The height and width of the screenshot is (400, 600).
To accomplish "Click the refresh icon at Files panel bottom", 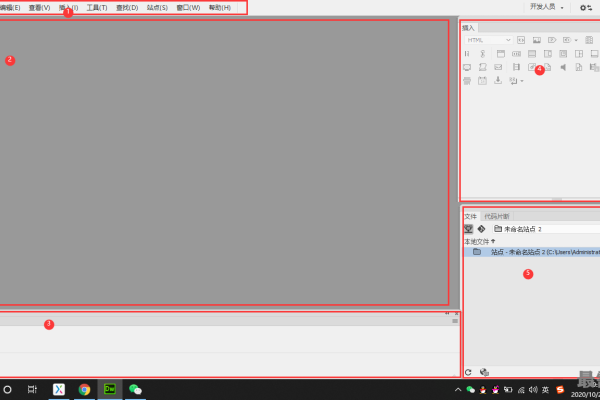I will click(x=468, y=372).
